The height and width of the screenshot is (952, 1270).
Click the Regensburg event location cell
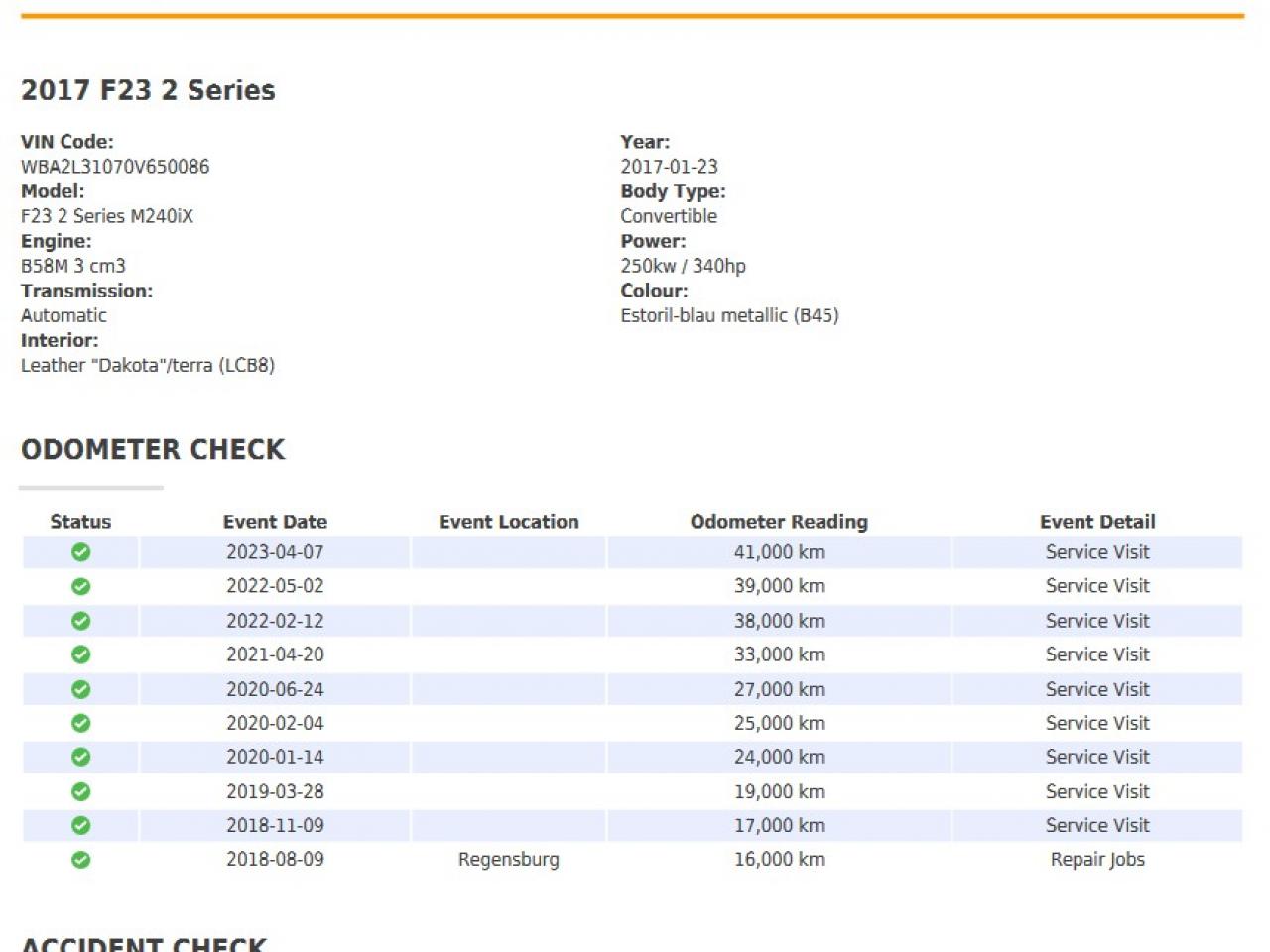508,860
